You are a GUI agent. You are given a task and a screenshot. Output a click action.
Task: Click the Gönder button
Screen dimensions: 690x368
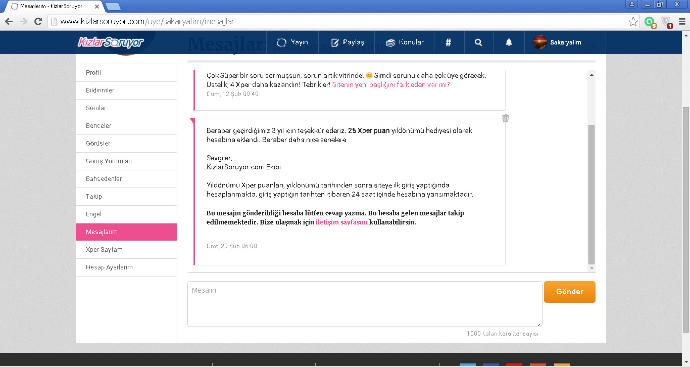[x=569, y=292]
